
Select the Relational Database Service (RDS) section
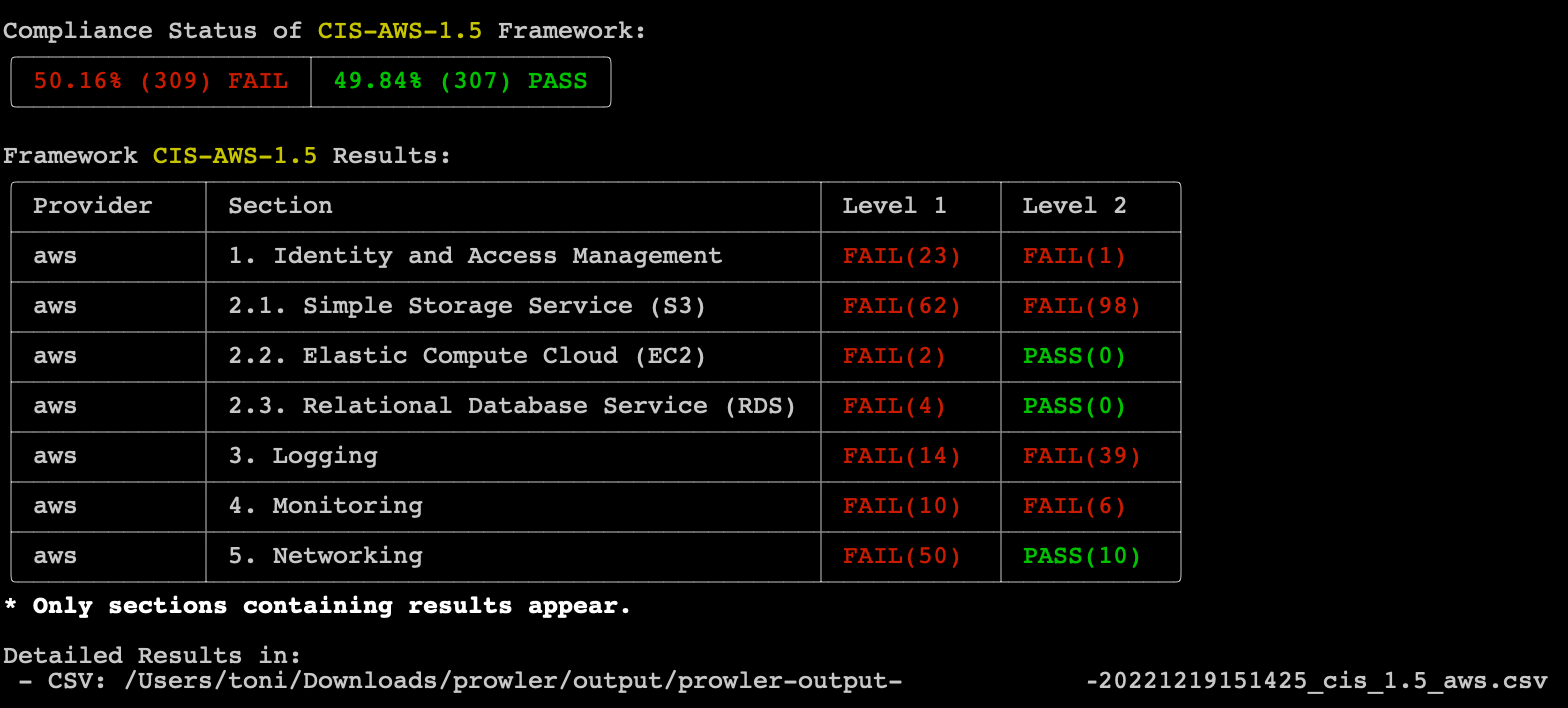pos(511,406)
